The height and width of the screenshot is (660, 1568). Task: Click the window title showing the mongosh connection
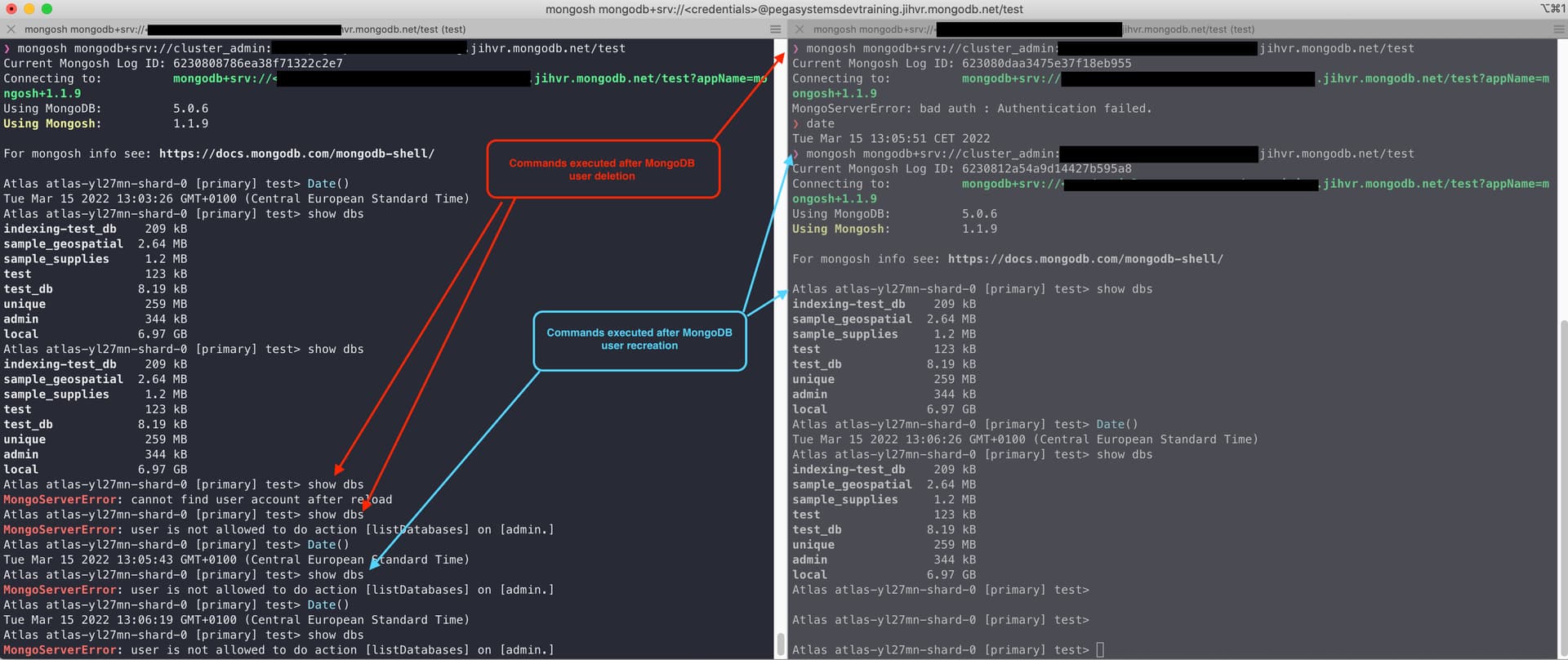tap(784, 9)
